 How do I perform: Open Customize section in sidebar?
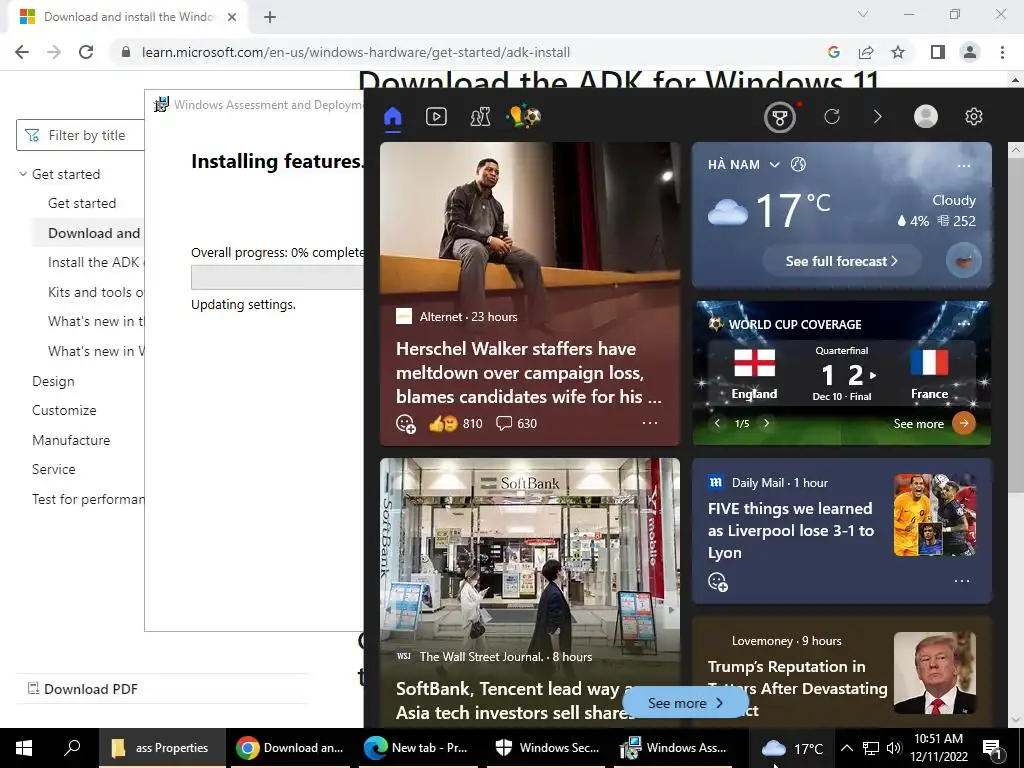[64, 410]
